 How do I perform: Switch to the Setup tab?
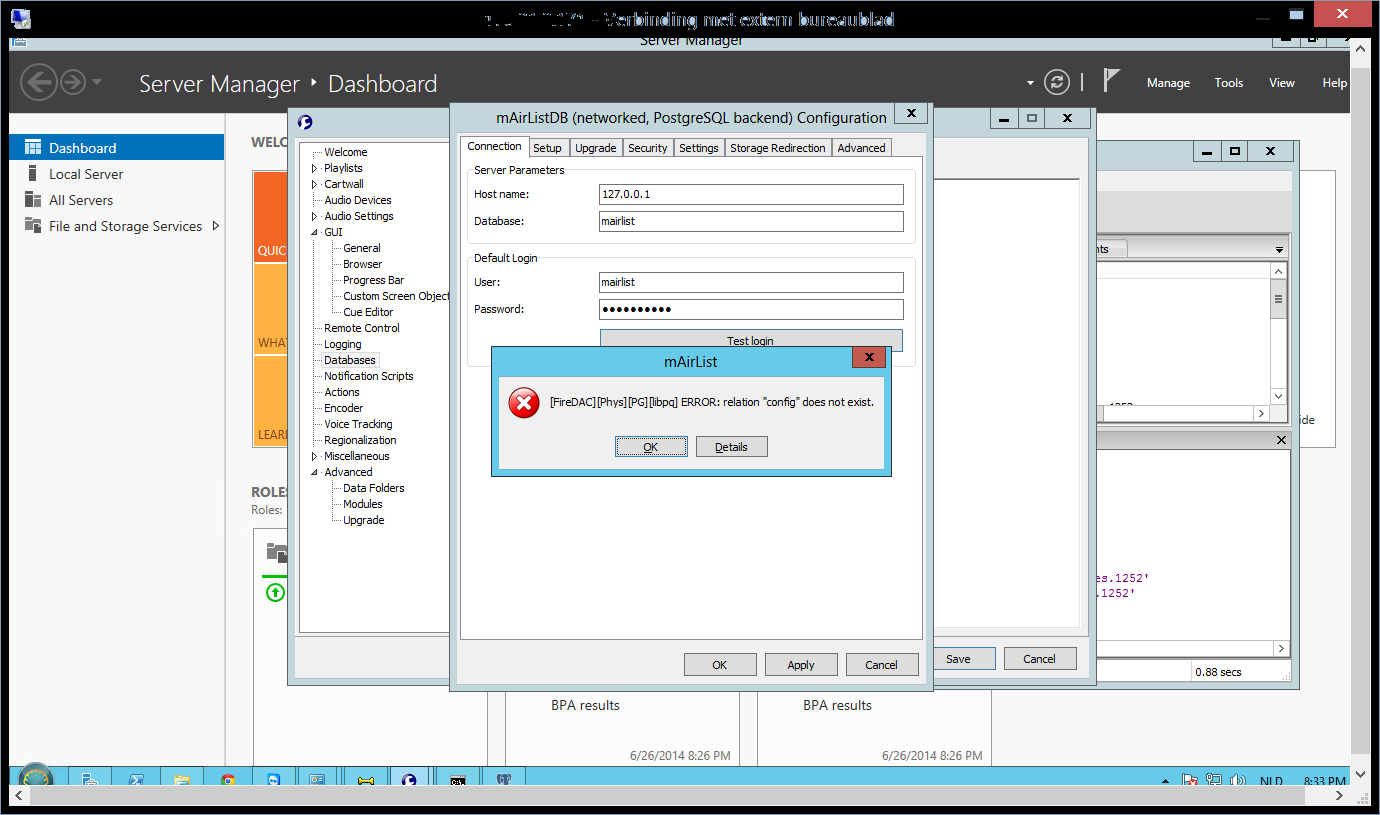pos(548,147)
